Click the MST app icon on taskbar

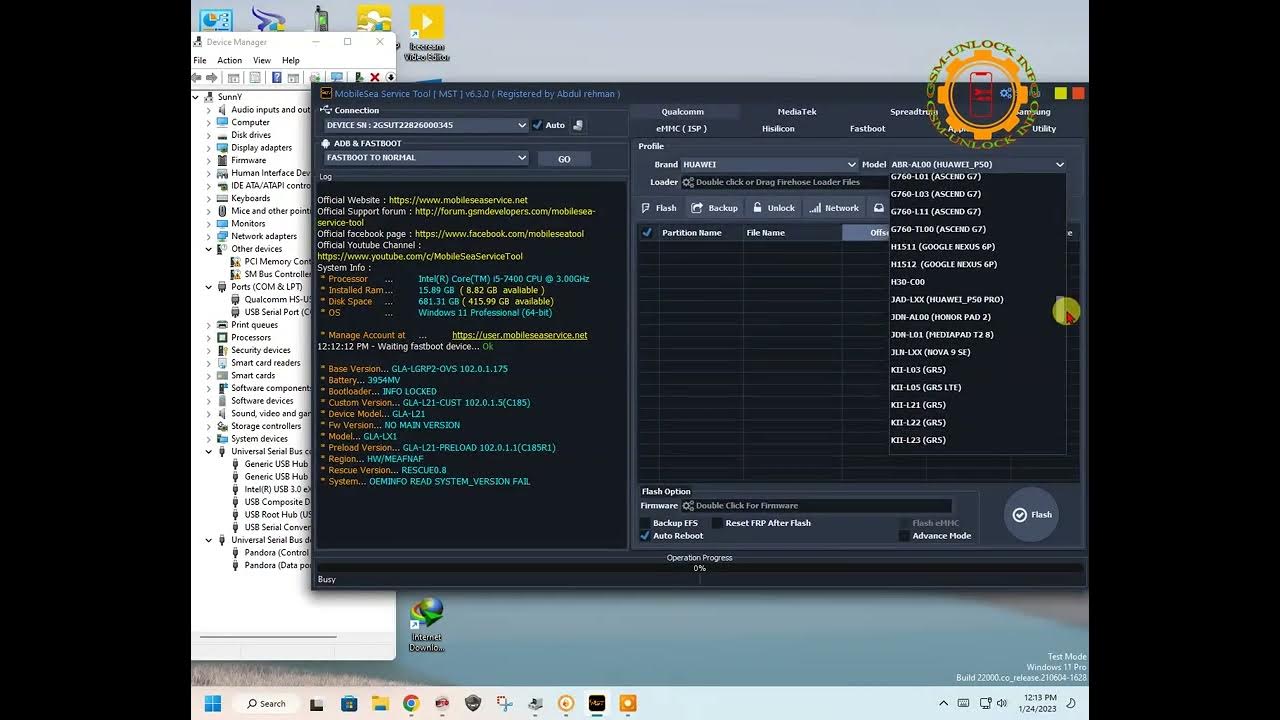point(597,703)
